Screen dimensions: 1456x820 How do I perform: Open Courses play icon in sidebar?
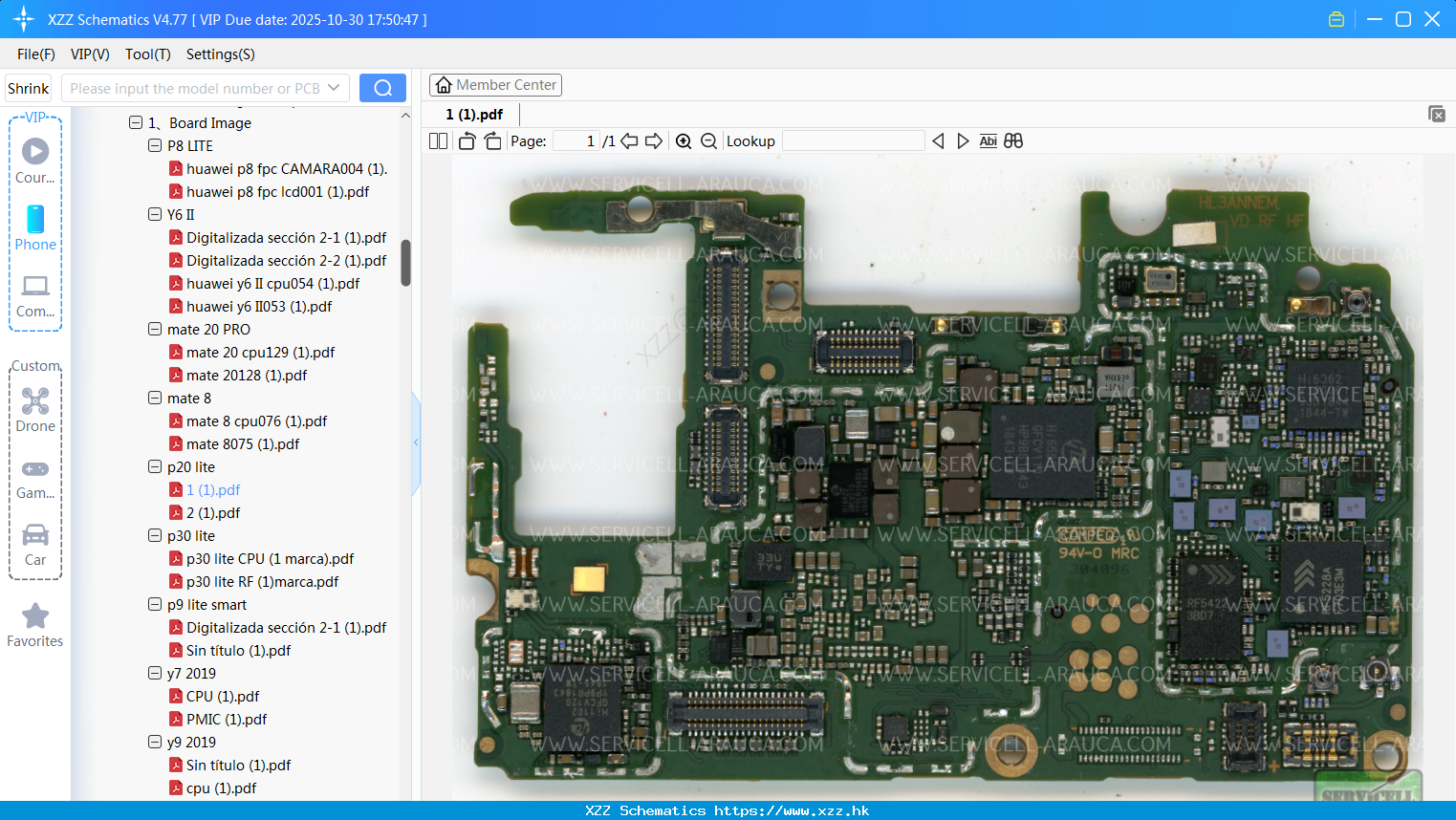pyautogui.click(x=35, y=151)
